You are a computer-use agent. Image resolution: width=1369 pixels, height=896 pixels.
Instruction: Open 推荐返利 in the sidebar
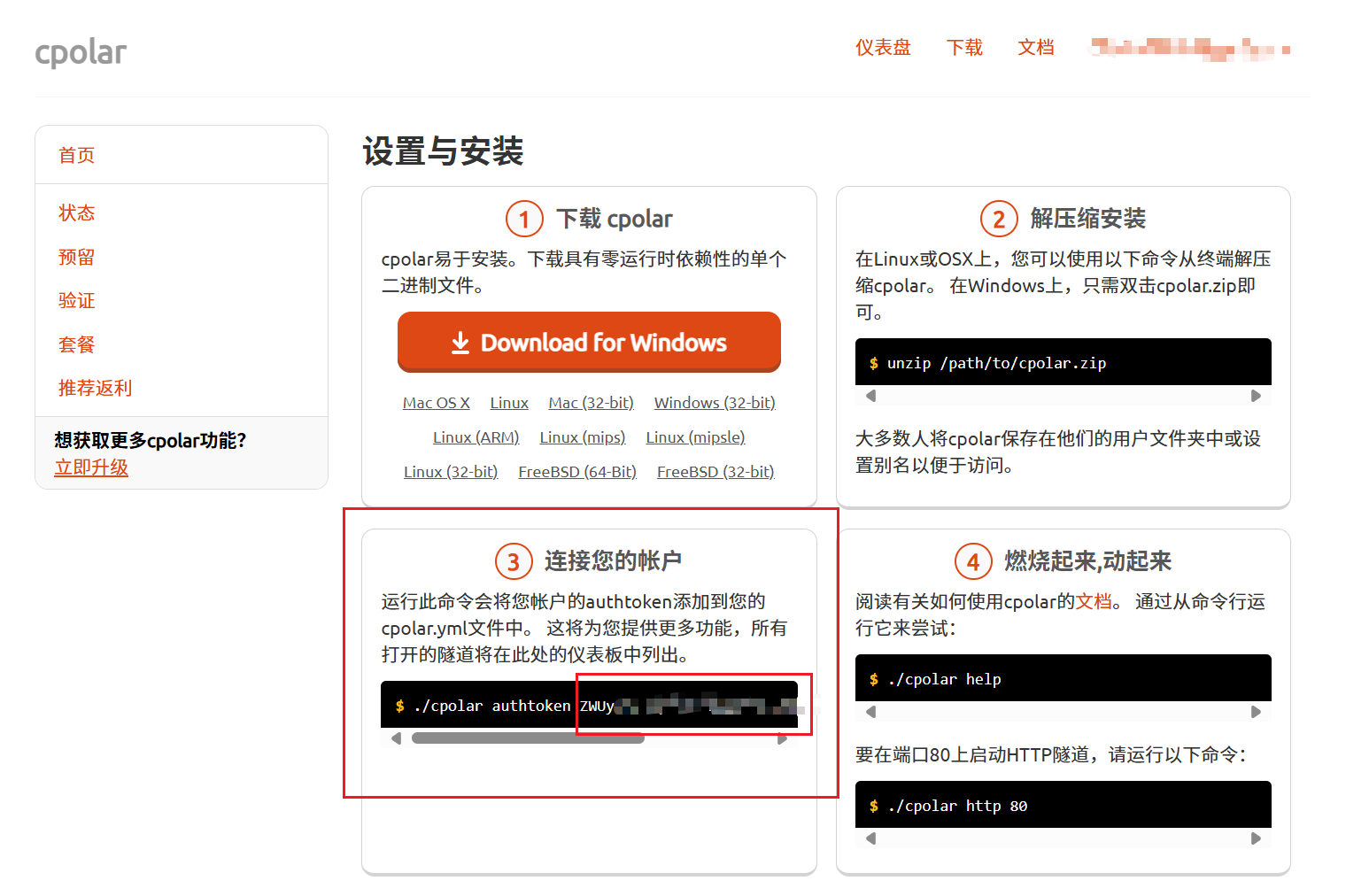(95, 389)
